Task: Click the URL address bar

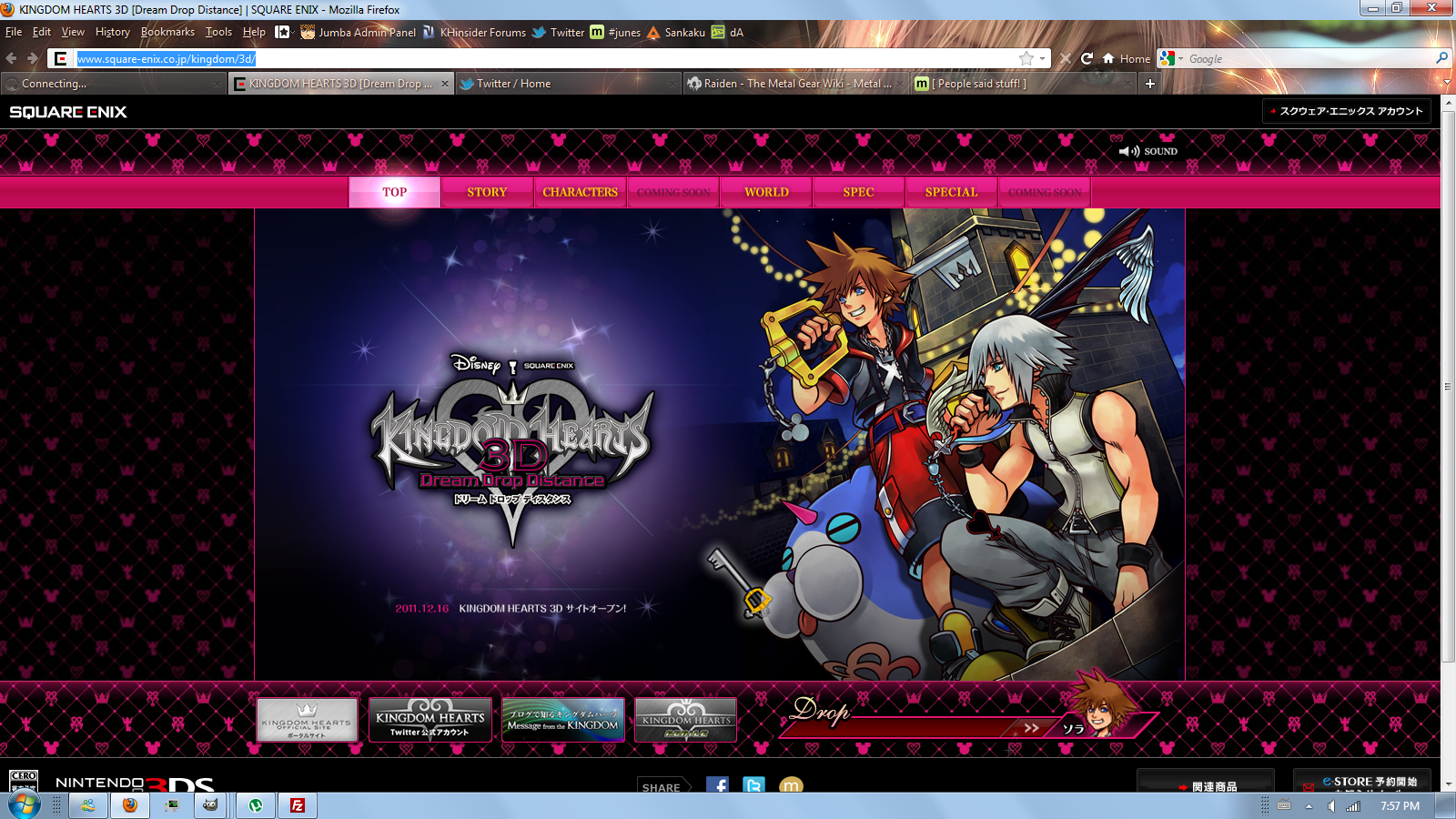Action: [544, 58]
